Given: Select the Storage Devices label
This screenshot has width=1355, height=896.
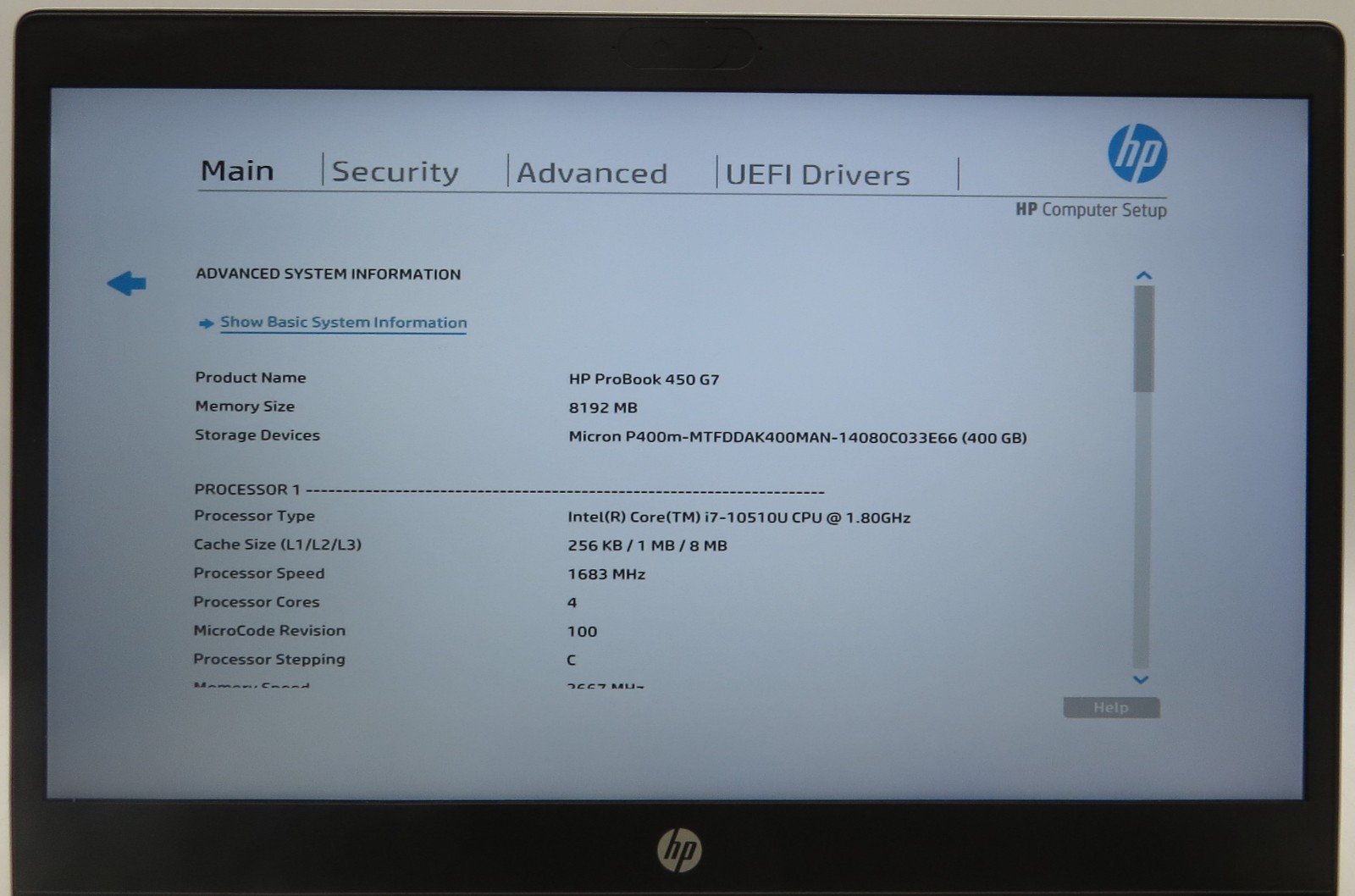Looking at the screenshot, I should (257, 435).
